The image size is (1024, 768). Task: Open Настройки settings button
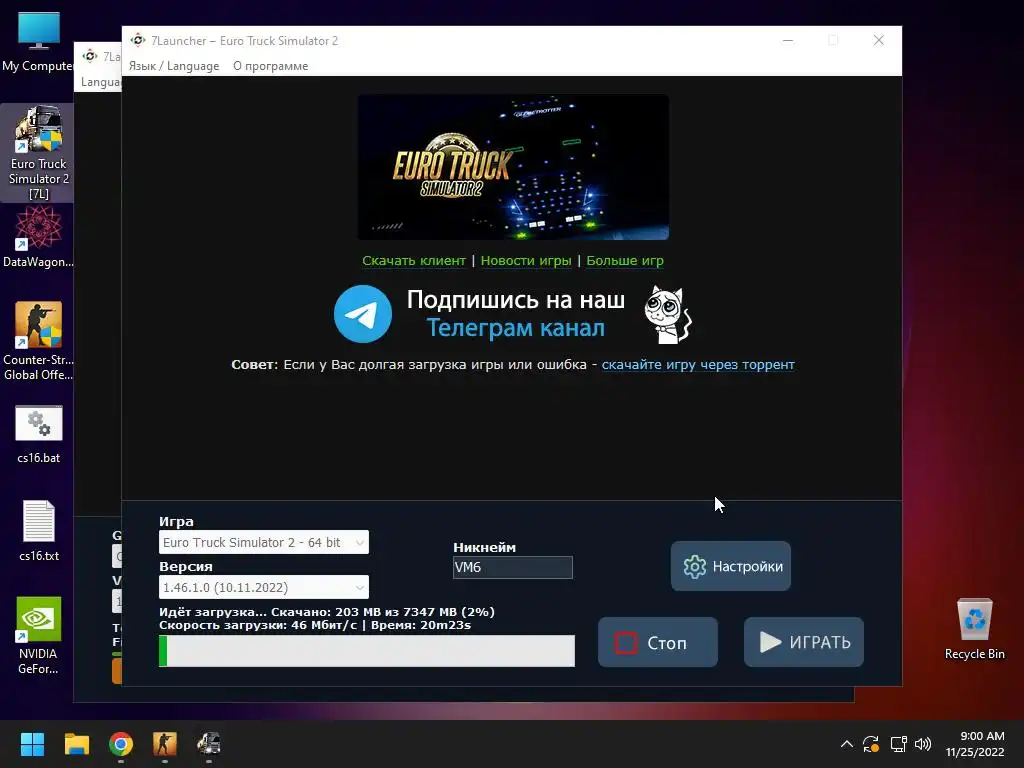(x=731, y=566)
